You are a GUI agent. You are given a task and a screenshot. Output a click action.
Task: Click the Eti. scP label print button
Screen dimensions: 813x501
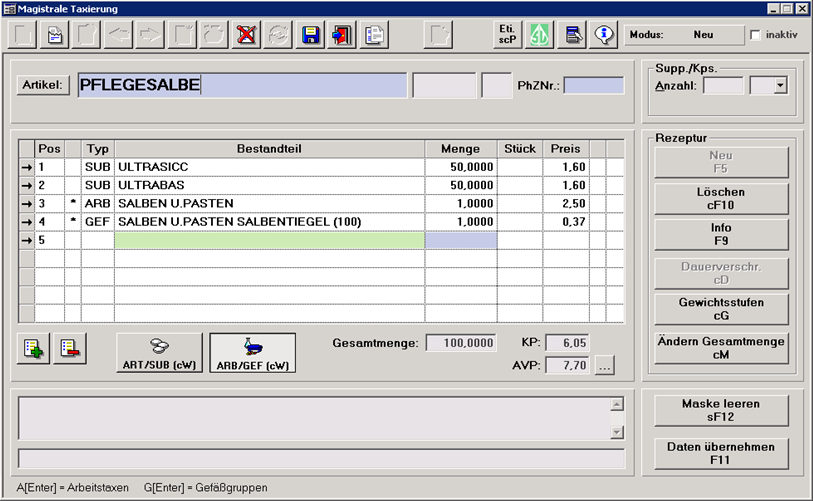click(508, 35)
